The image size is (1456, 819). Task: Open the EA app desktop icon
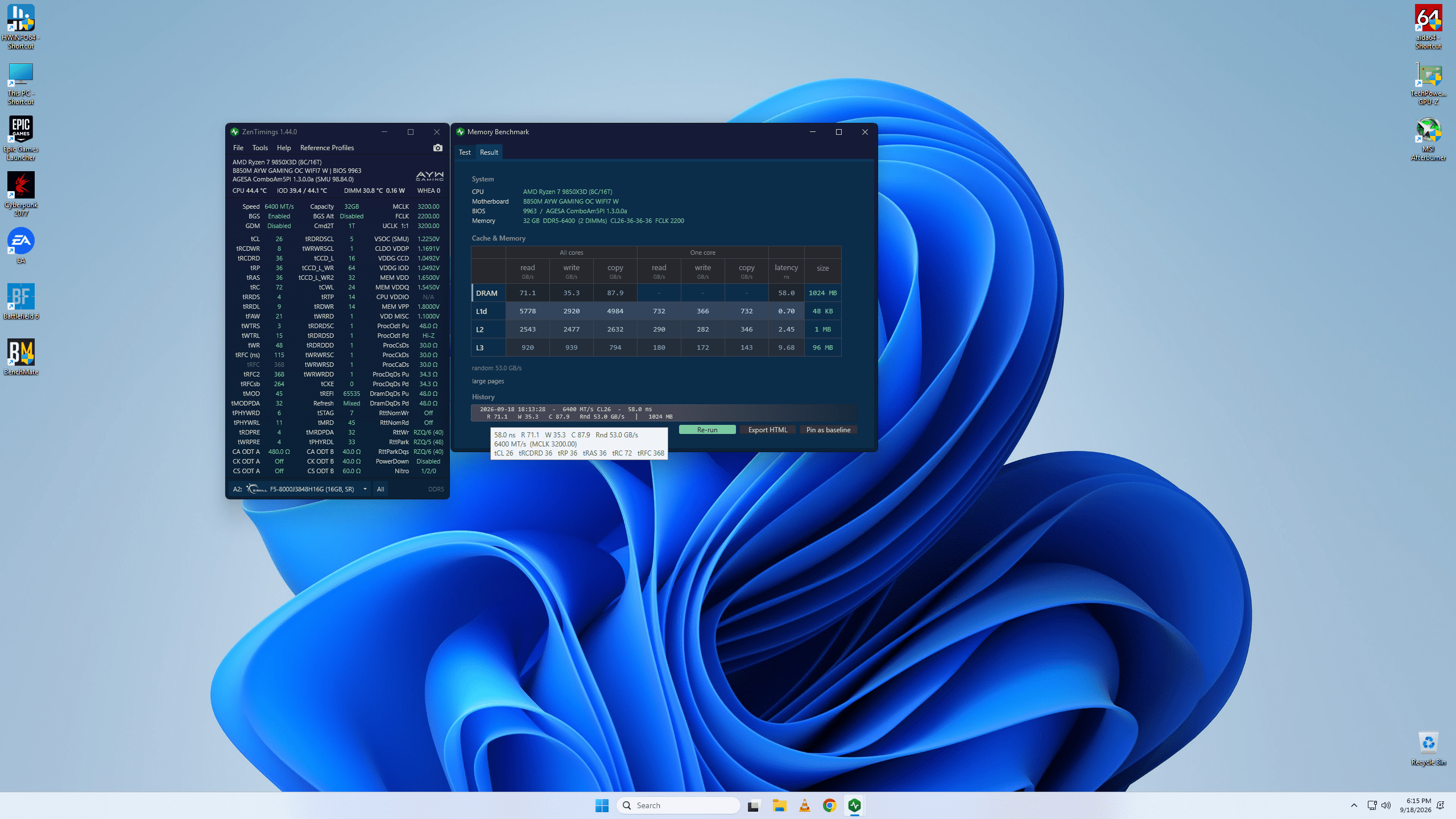click(x=20, y=246)
